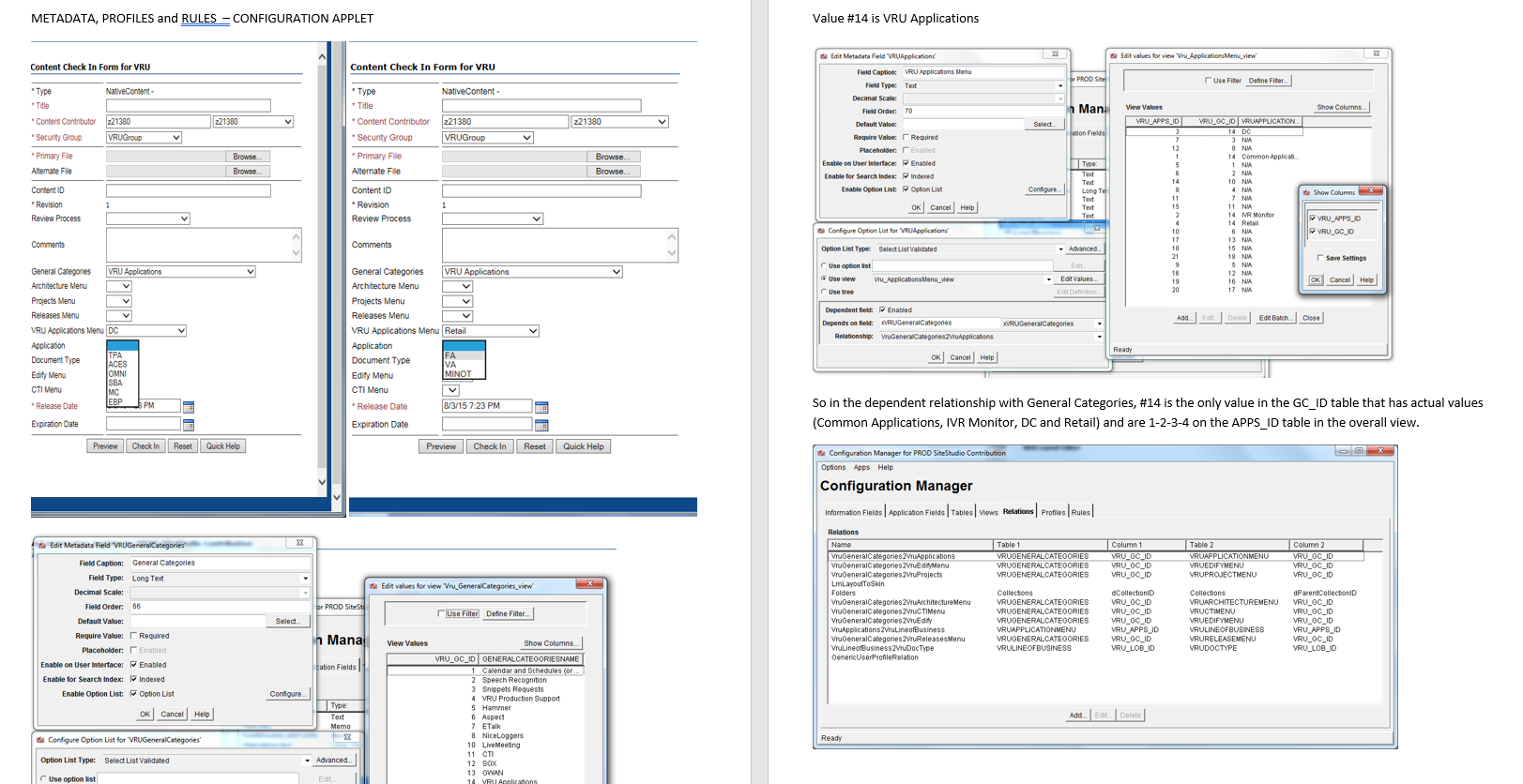
Task: Open the Relationship dropdown VruGeneralCategories2VruApplications
Action: (x=1099, y=337)
